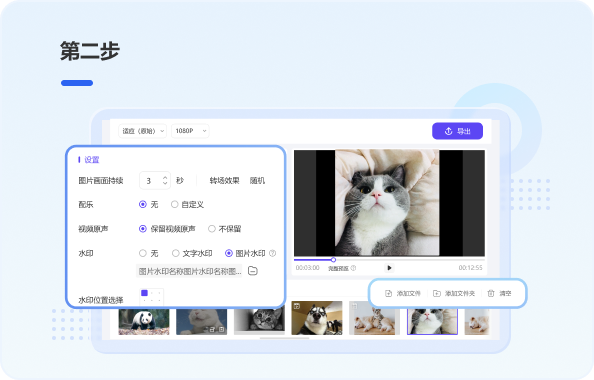Click the cat video preview area
This screenshot has height=380, width=594.
(x=389, y=203)
